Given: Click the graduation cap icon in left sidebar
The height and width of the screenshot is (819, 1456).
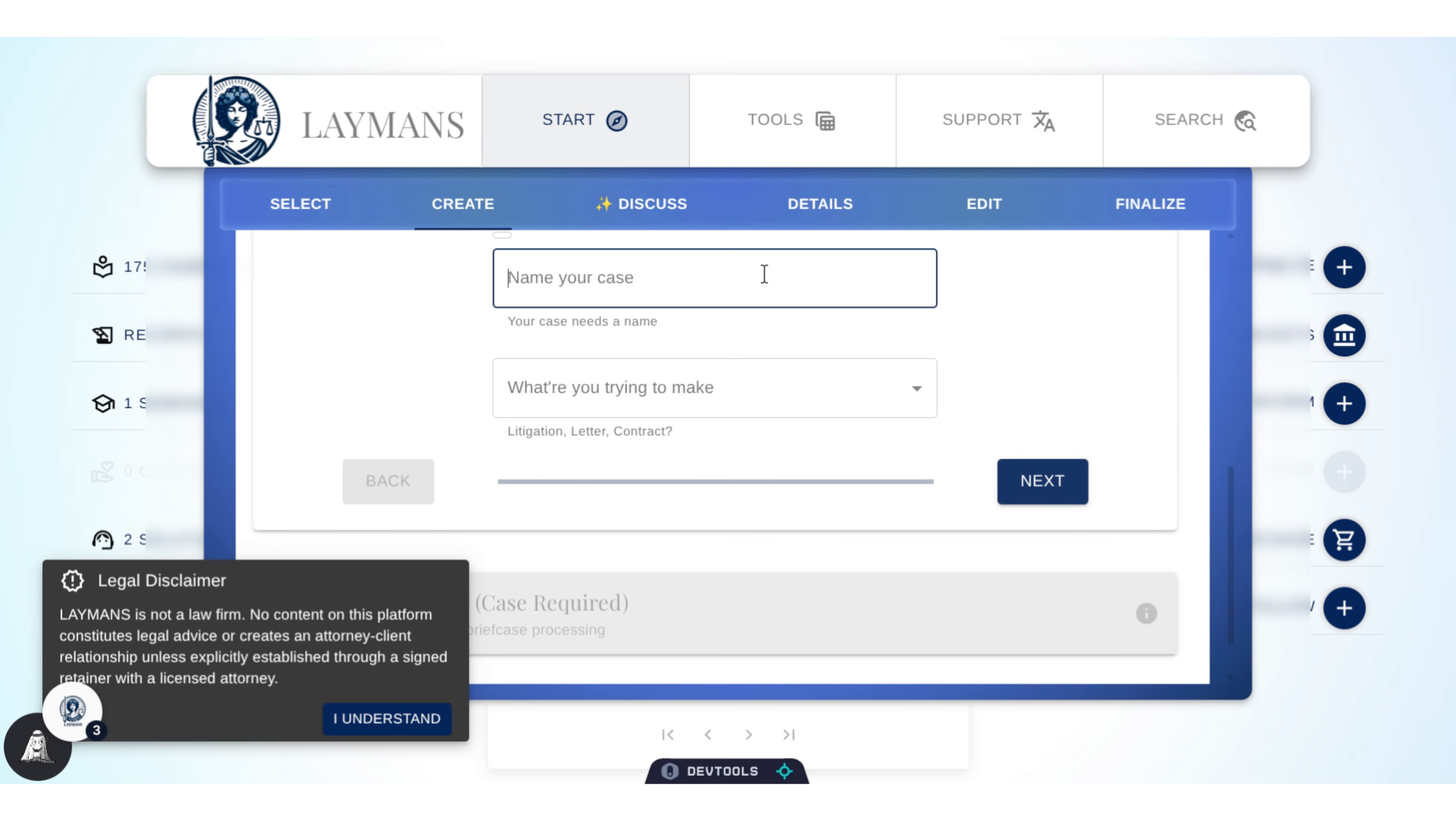Looking at the screenshot, I should pyautogui.click(x=102, y=403).
